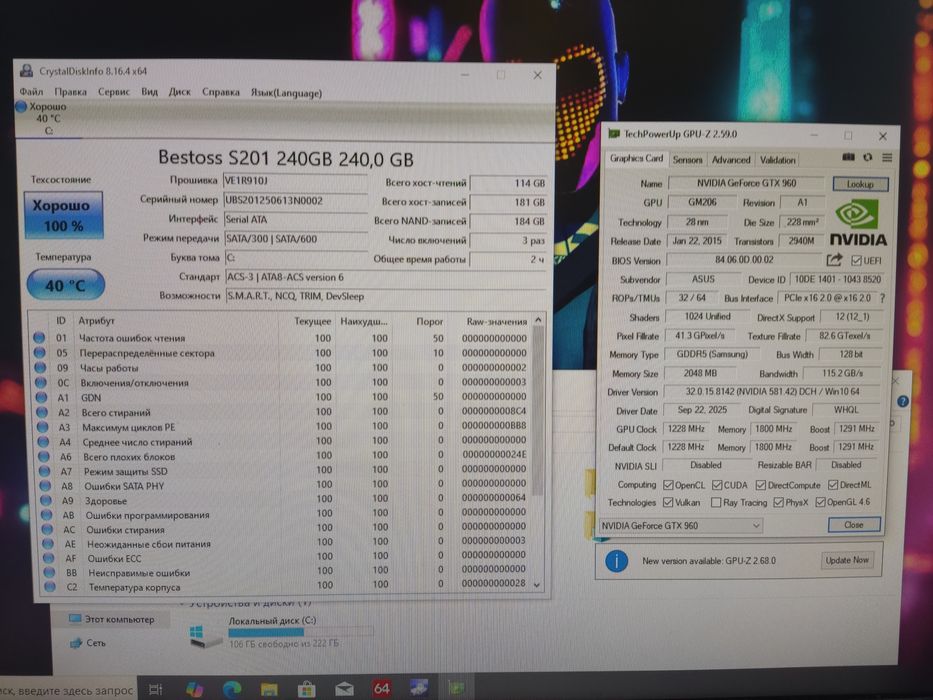
Task: Switch to the Validation tab in GPU-Z
Action: tap(777, 160)
